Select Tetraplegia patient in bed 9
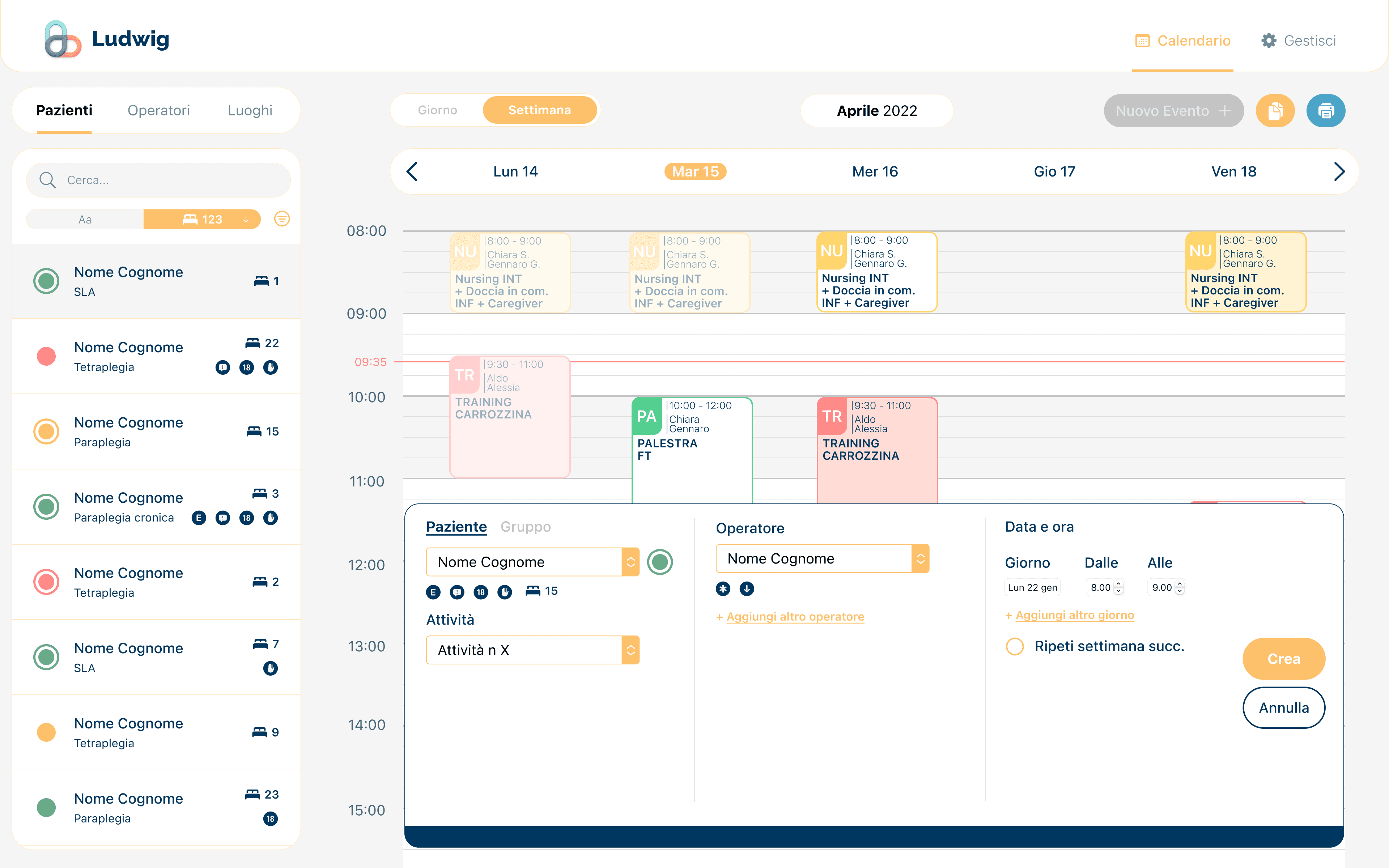Screen dimensions: 1389x868 (x=156, y=732)
